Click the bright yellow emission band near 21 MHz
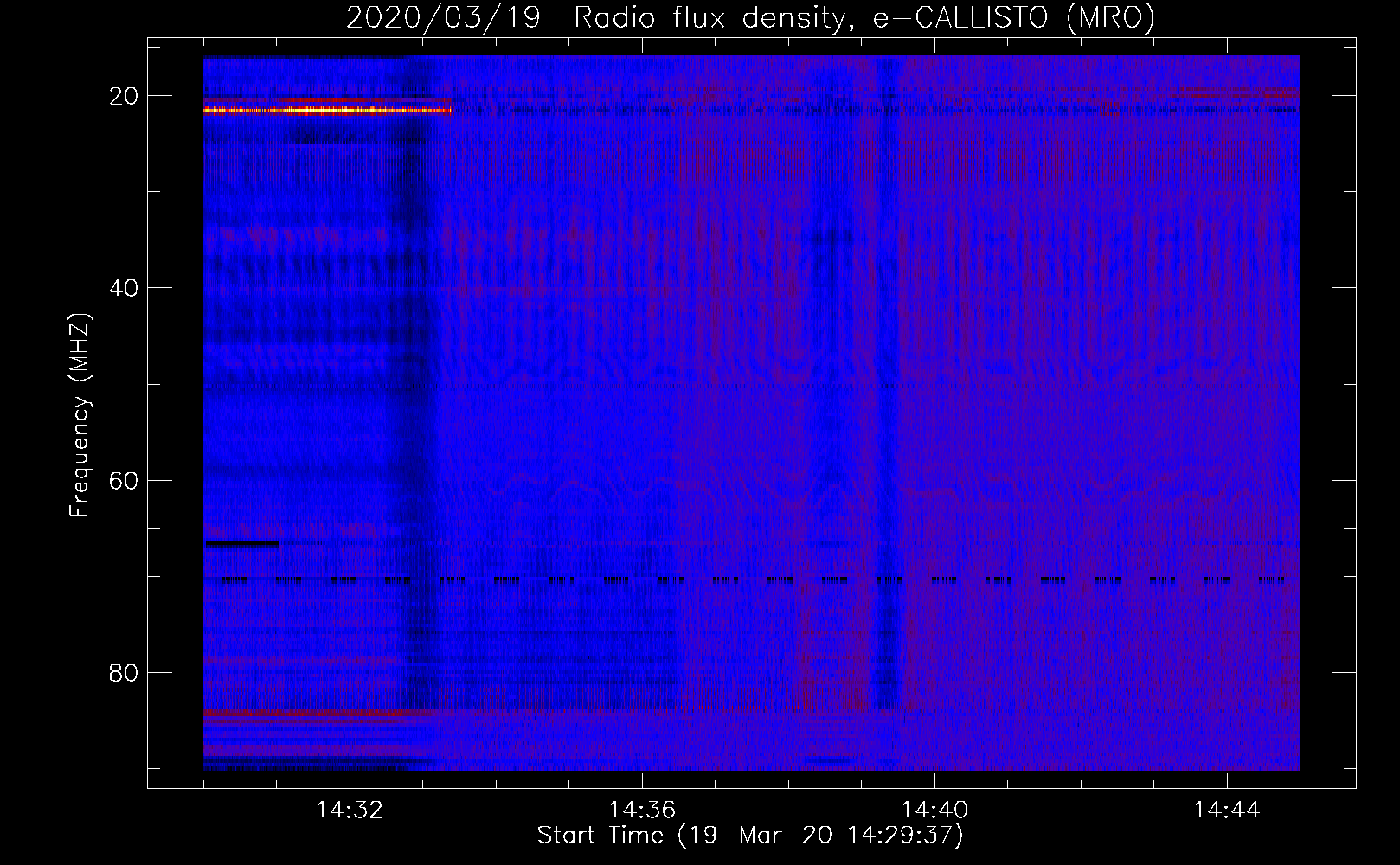 tap(327, 110)
